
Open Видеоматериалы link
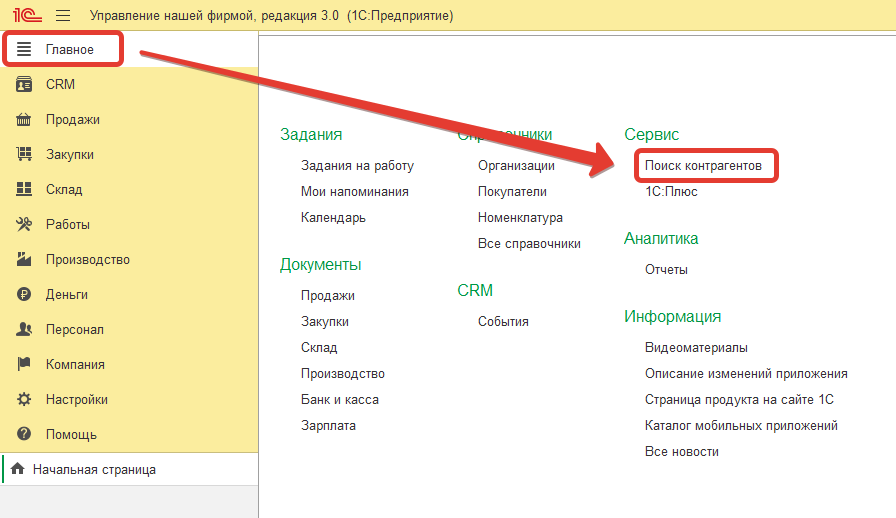coord(696,348)
